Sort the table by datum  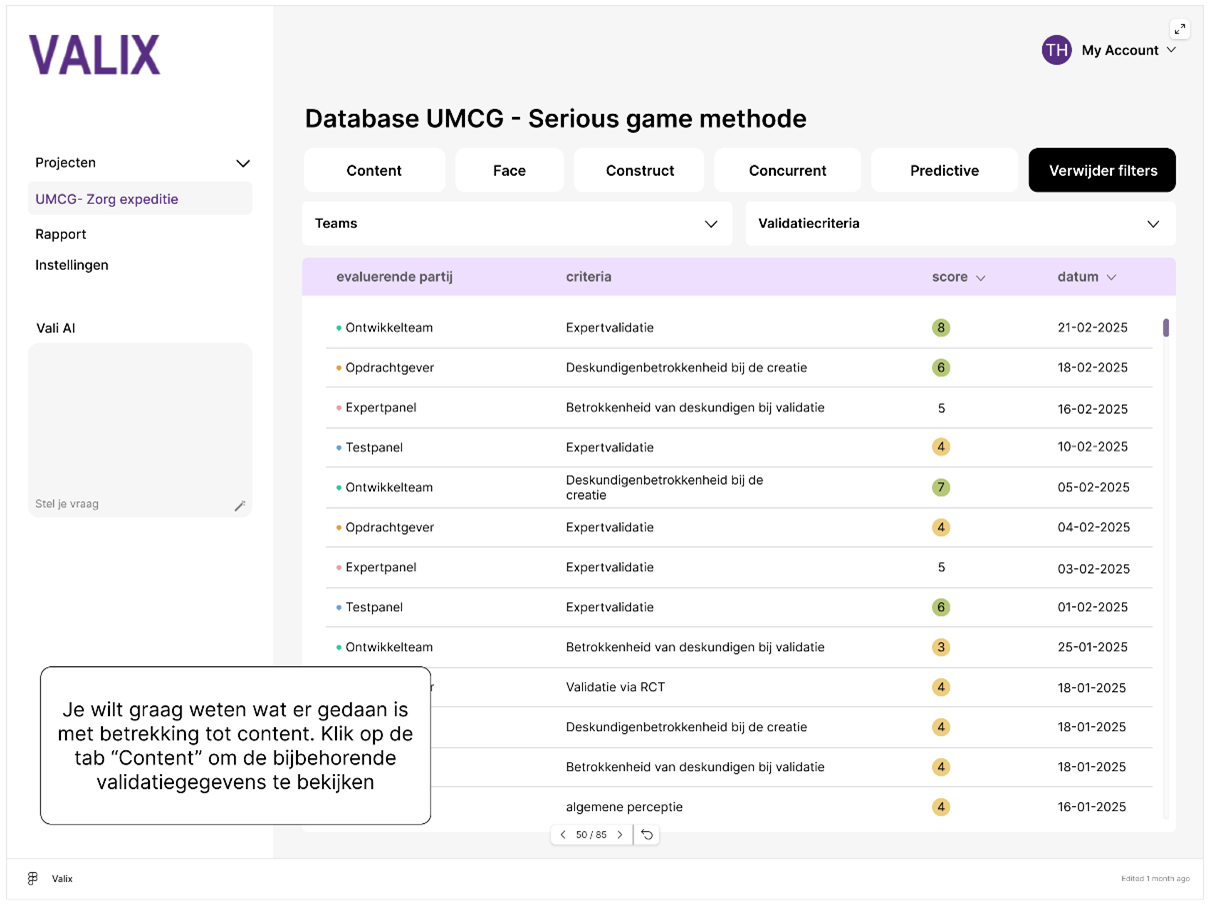point(1111,278)
